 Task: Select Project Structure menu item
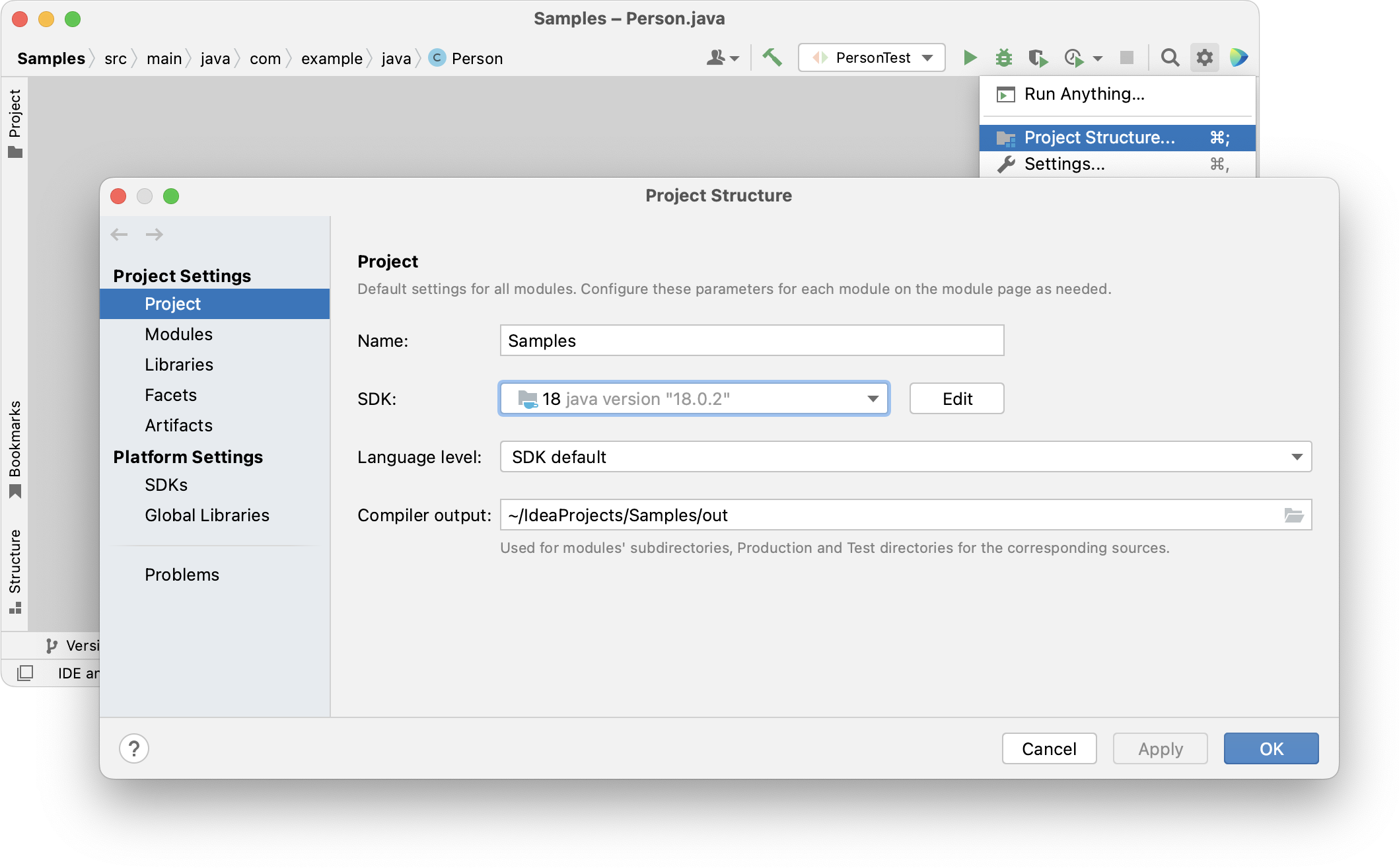click(1100, 137)
